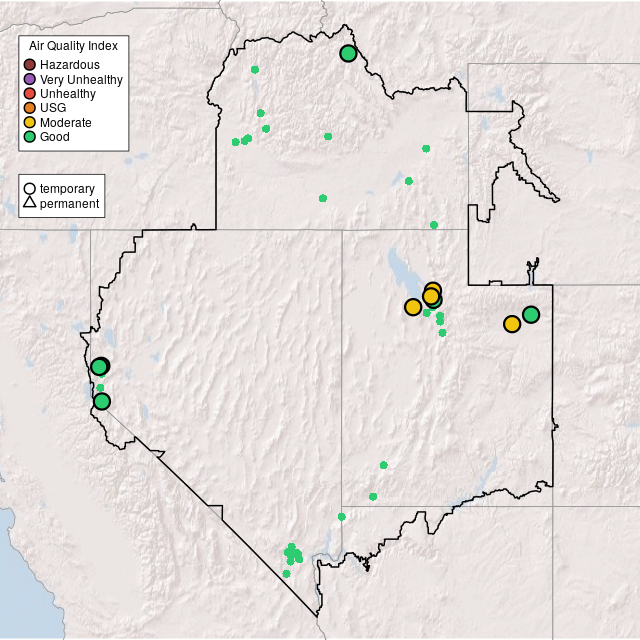Select the southernmost small green dot
640x640 pixels.
click(286, 574)
